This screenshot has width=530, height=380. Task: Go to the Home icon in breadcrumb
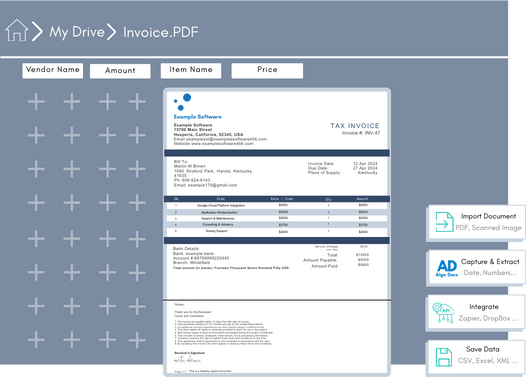[x=17, y=30]
